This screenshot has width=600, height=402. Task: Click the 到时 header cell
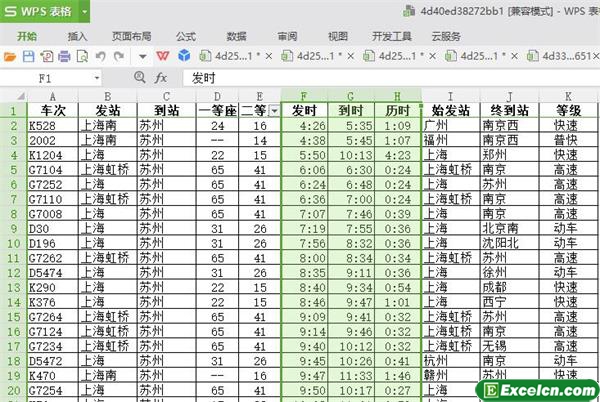pos(351,111)
